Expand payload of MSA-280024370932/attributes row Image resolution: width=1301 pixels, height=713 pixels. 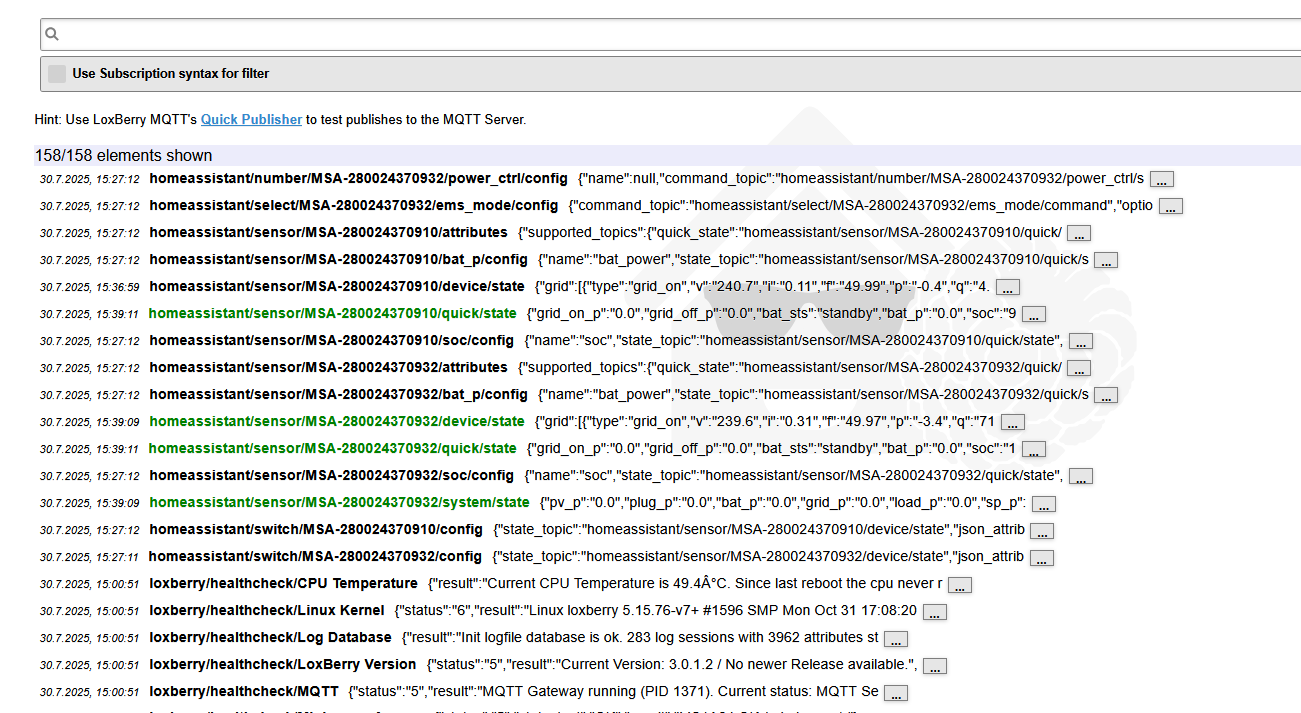click(1078, 368)
